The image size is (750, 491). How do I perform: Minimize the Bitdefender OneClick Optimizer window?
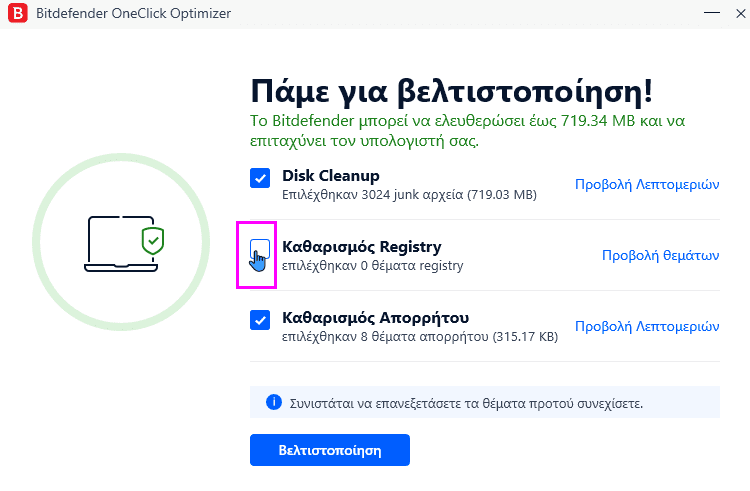pos(711,13)
